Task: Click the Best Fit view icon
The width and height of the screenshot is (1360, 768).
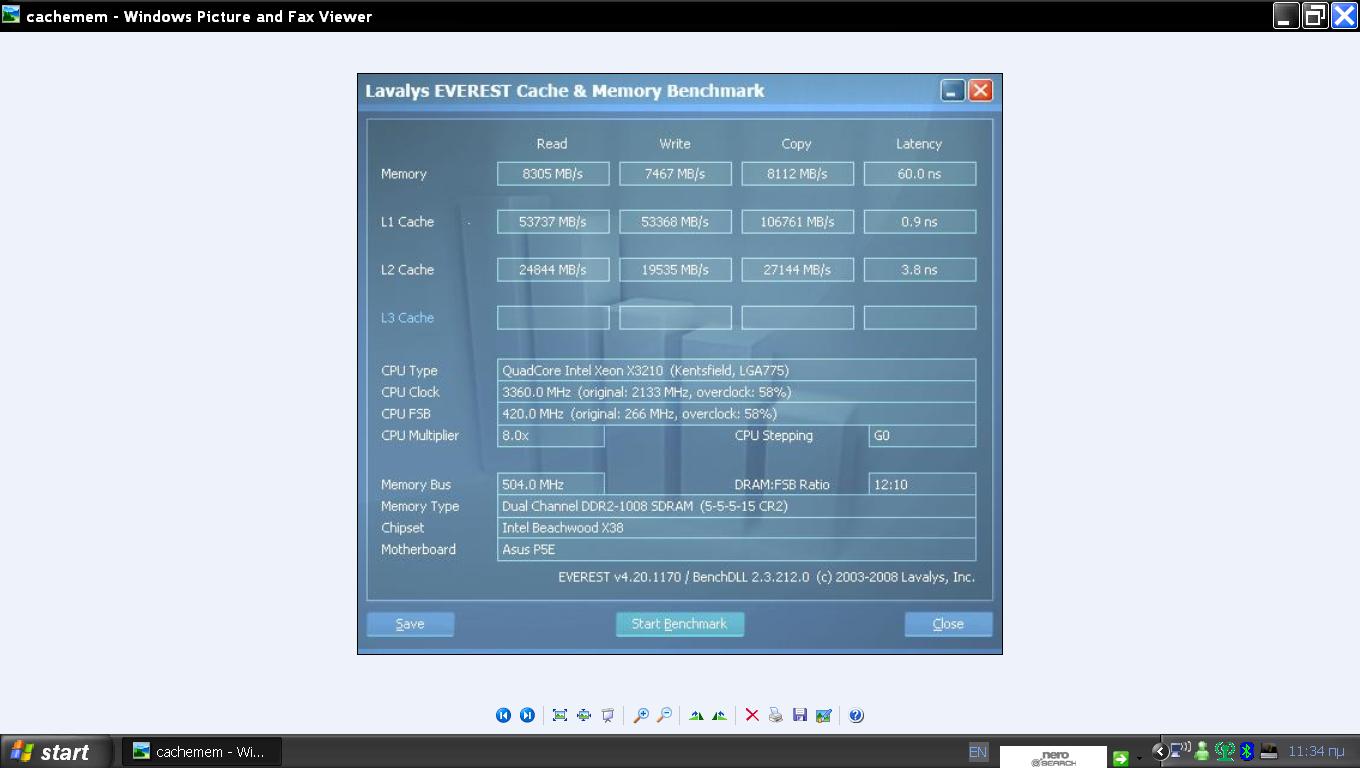Action: (x=560, y=715)
